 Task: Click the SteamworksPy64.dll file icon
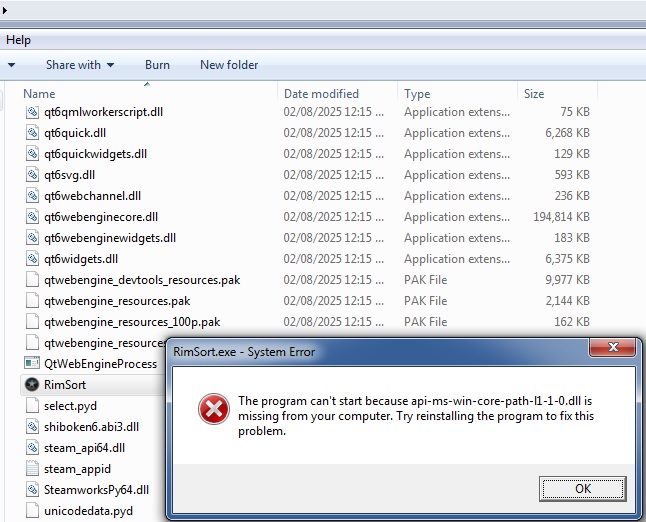coord(32,489)
